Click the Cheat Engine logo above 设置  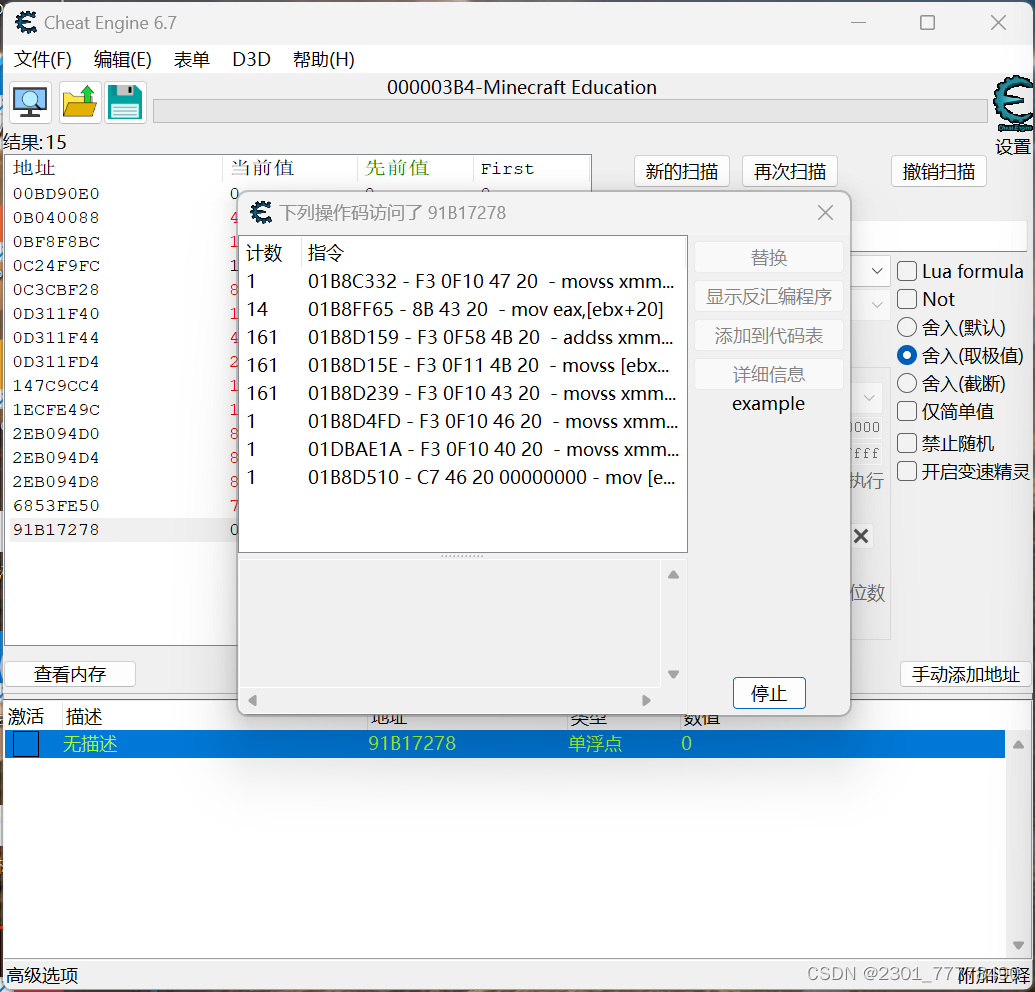[1013, 104]
